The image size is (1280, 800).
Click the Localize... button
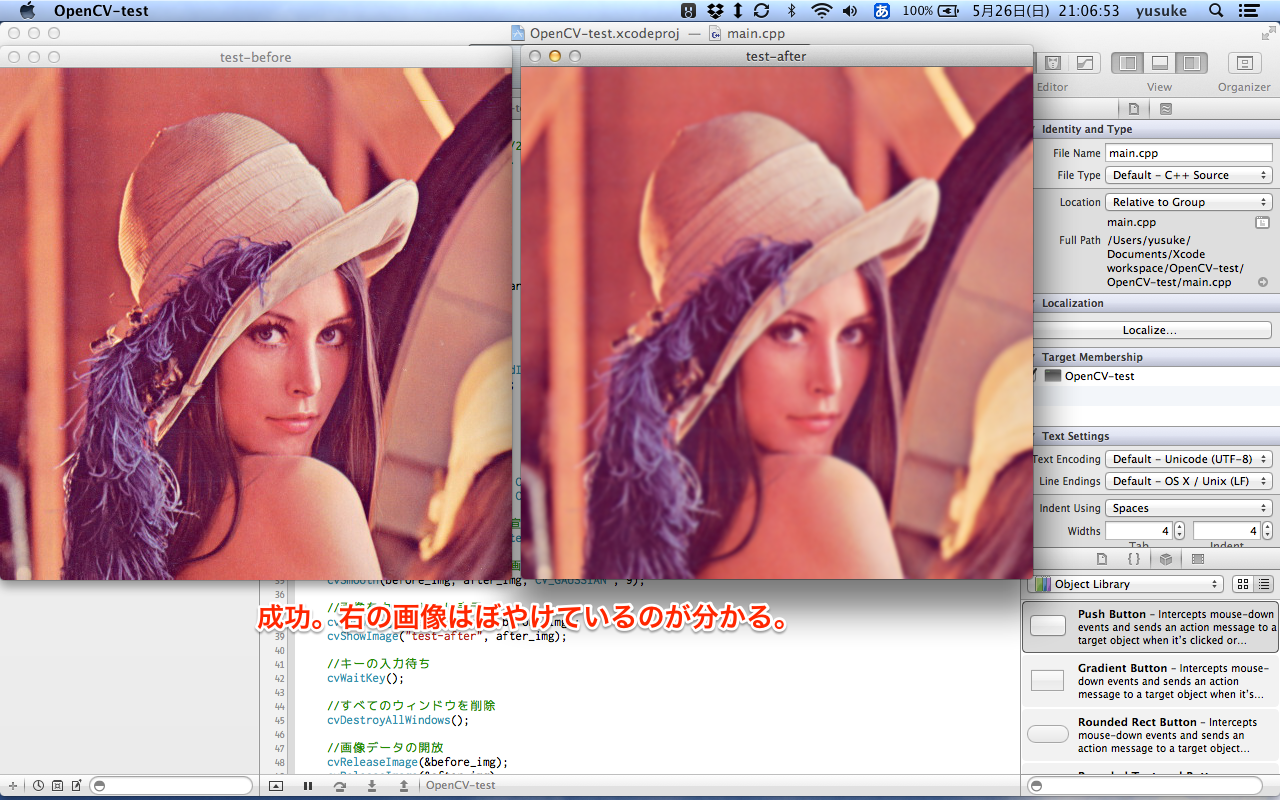click(1150, 330)
